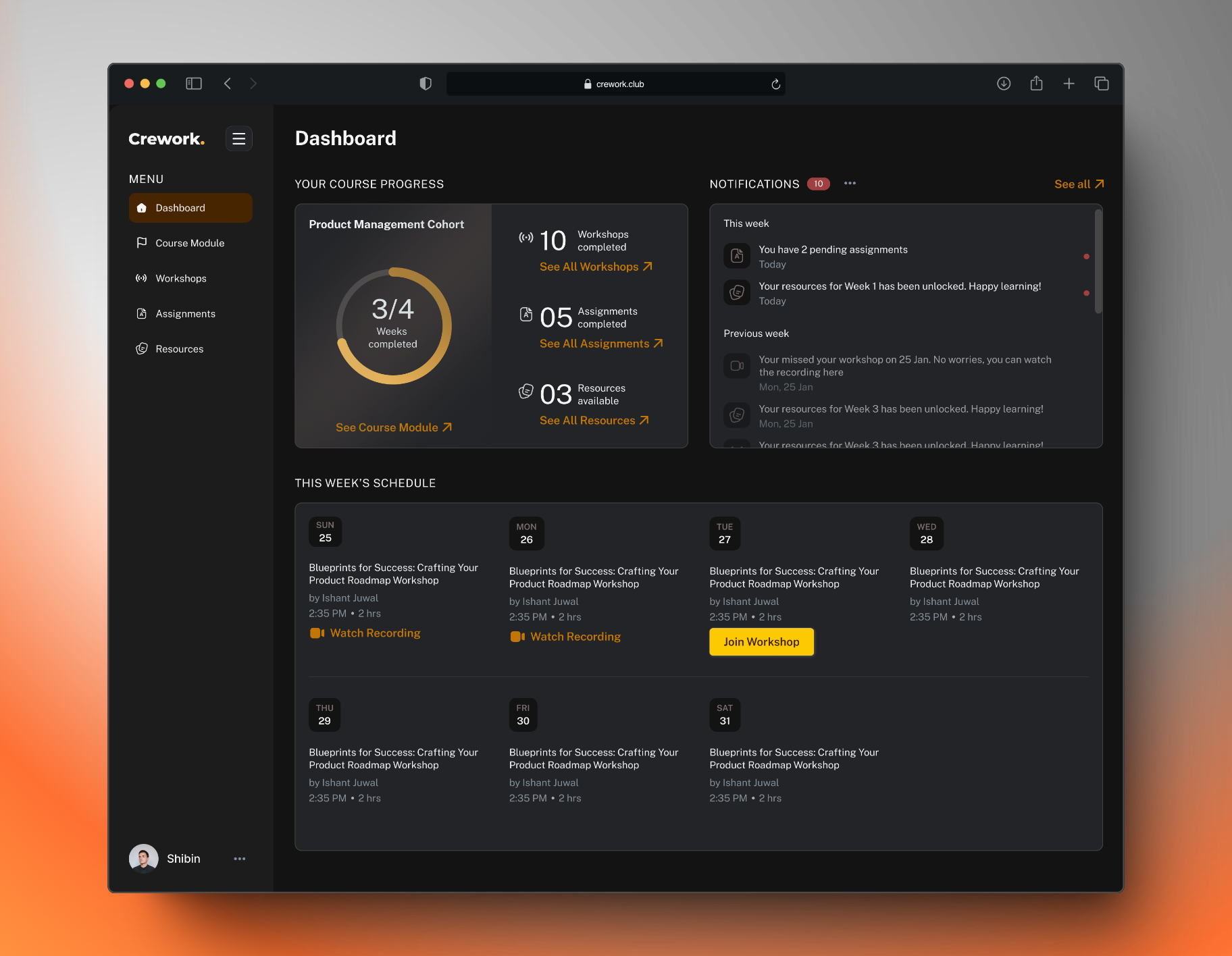Click the notifications count badge 10

tap(819, 184)
